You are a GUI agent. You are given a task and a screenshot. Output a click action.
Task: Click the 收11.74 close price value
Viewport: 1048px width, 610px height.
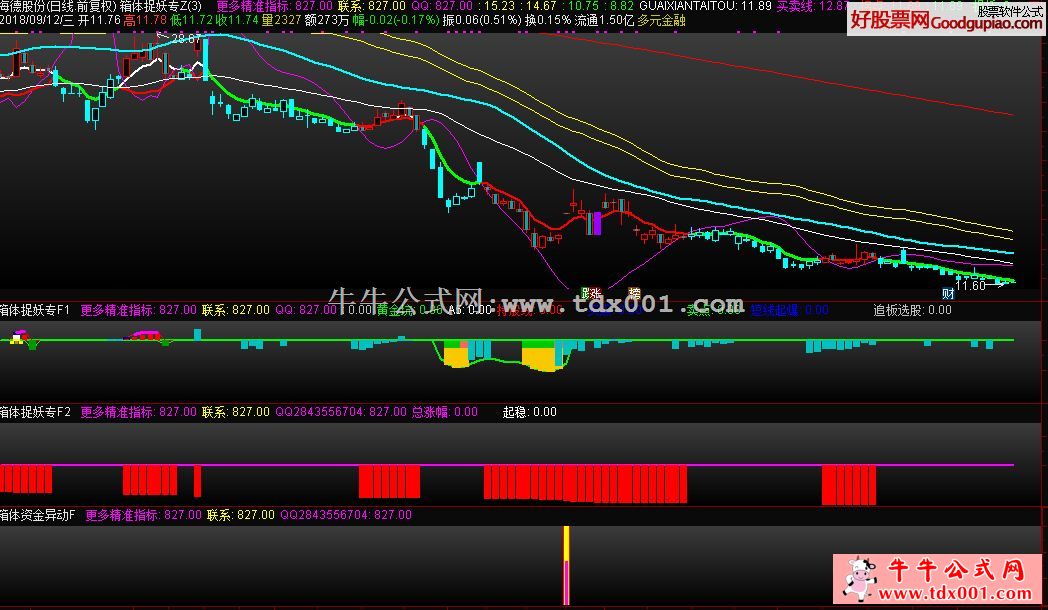(237, 20)
